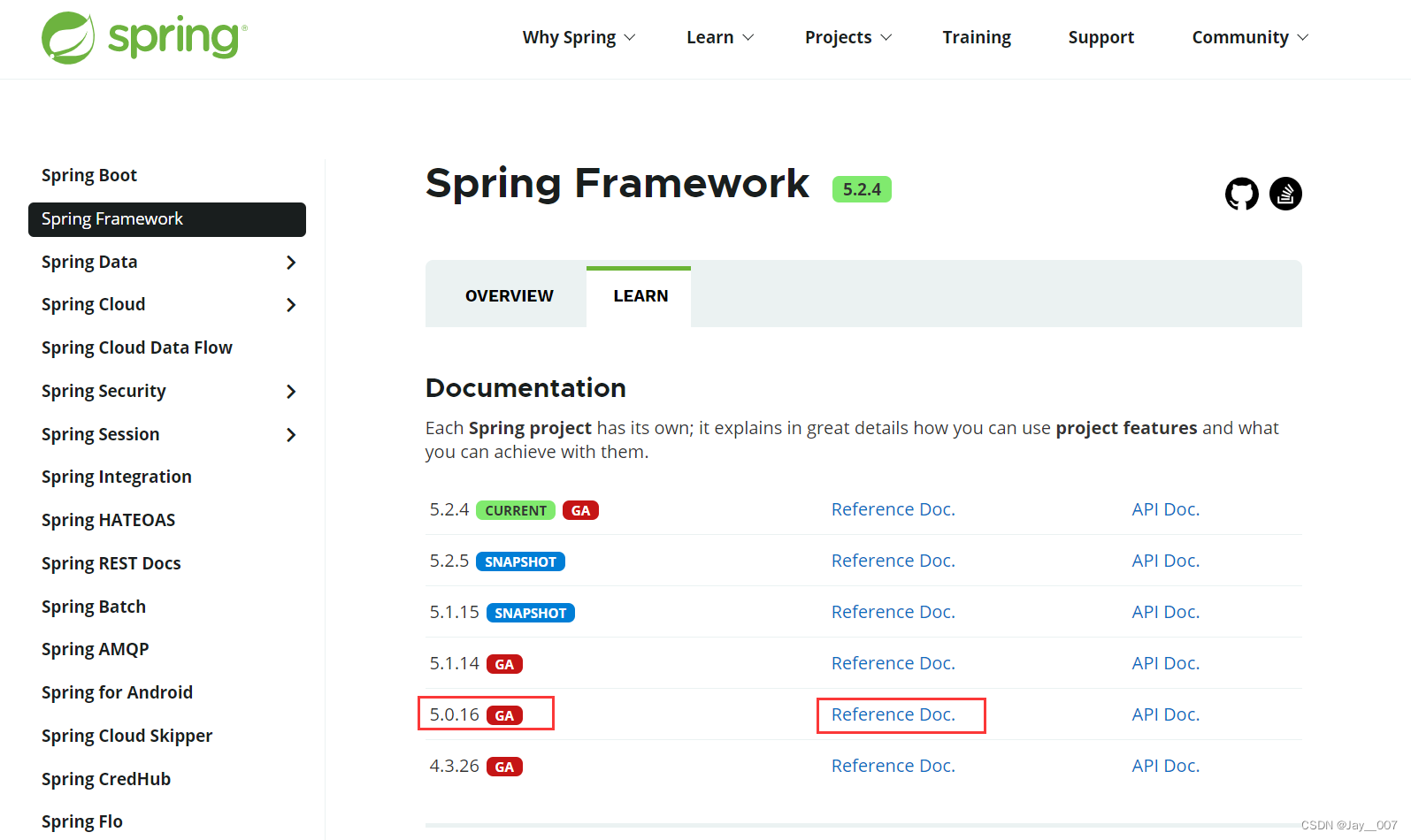Image resolution: width=1411 pixels, height=840 pixels.
Task: Open Spring Cloud Data Flow project
Action: (137, 347)
